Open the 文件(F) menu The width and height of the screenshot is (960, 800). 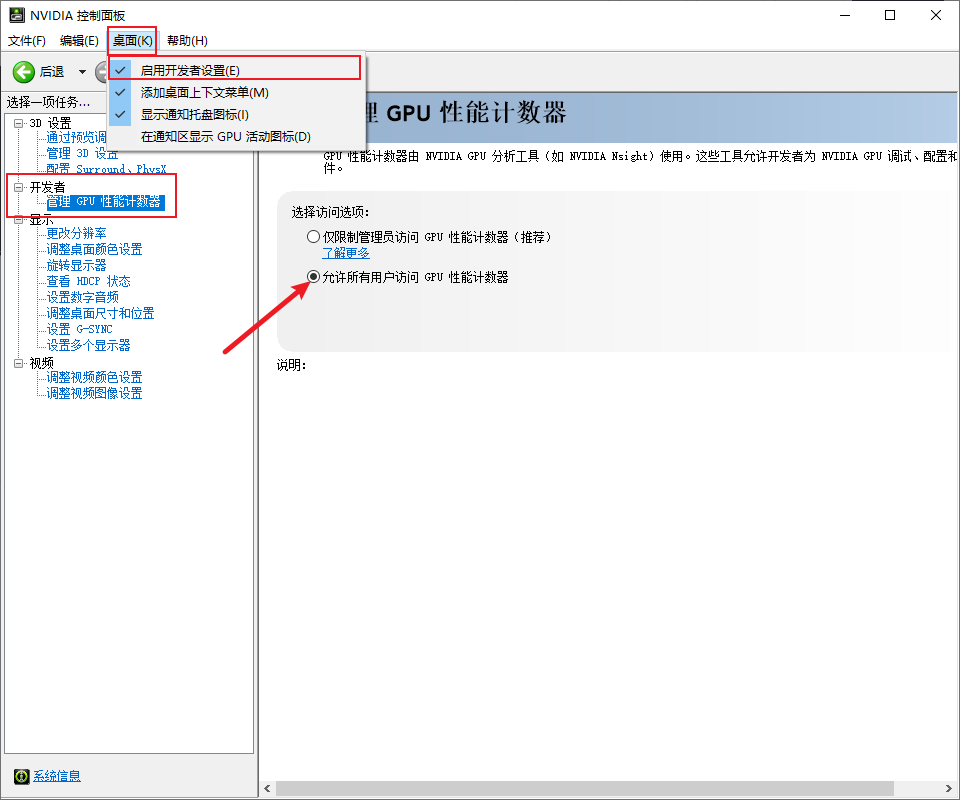pyautogui.click(x=27, y=40)
